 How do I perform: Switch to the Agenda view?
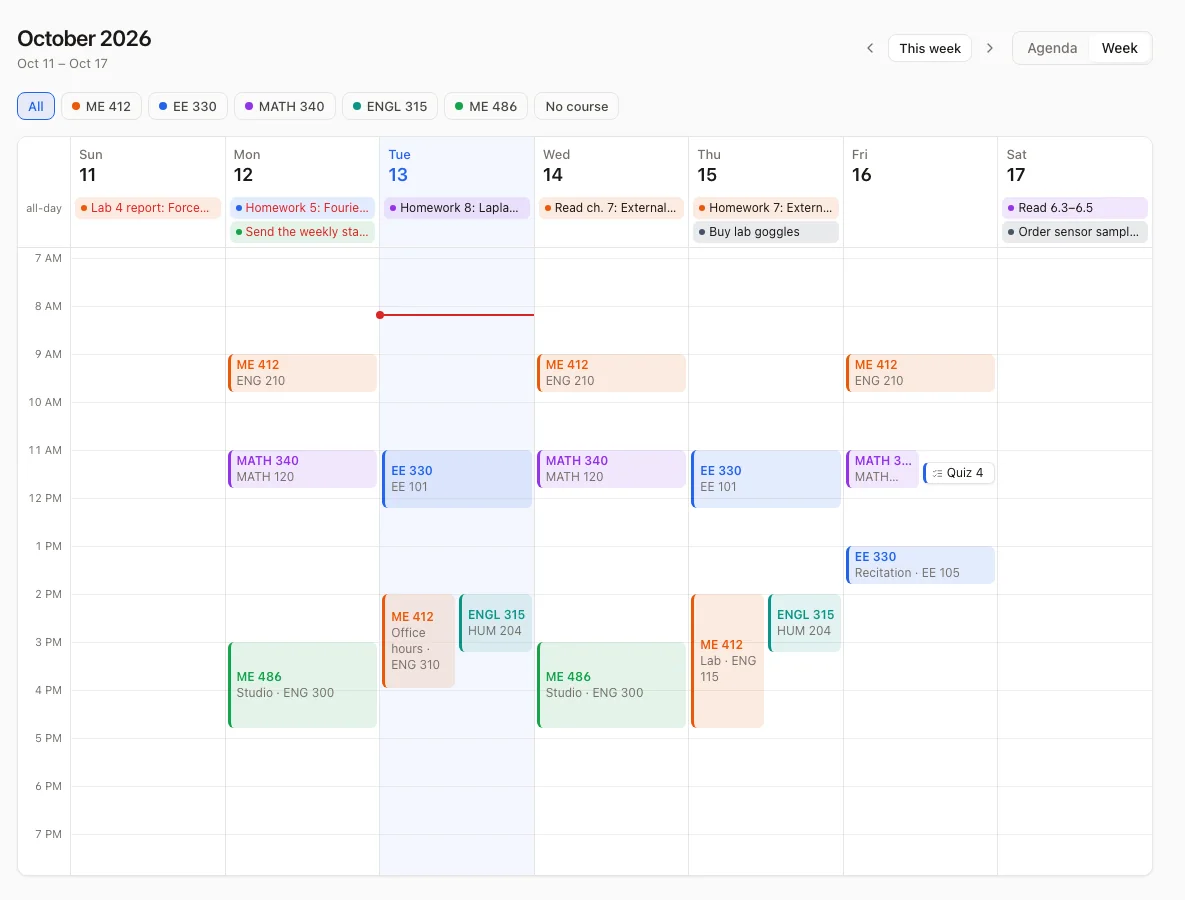1051,48
